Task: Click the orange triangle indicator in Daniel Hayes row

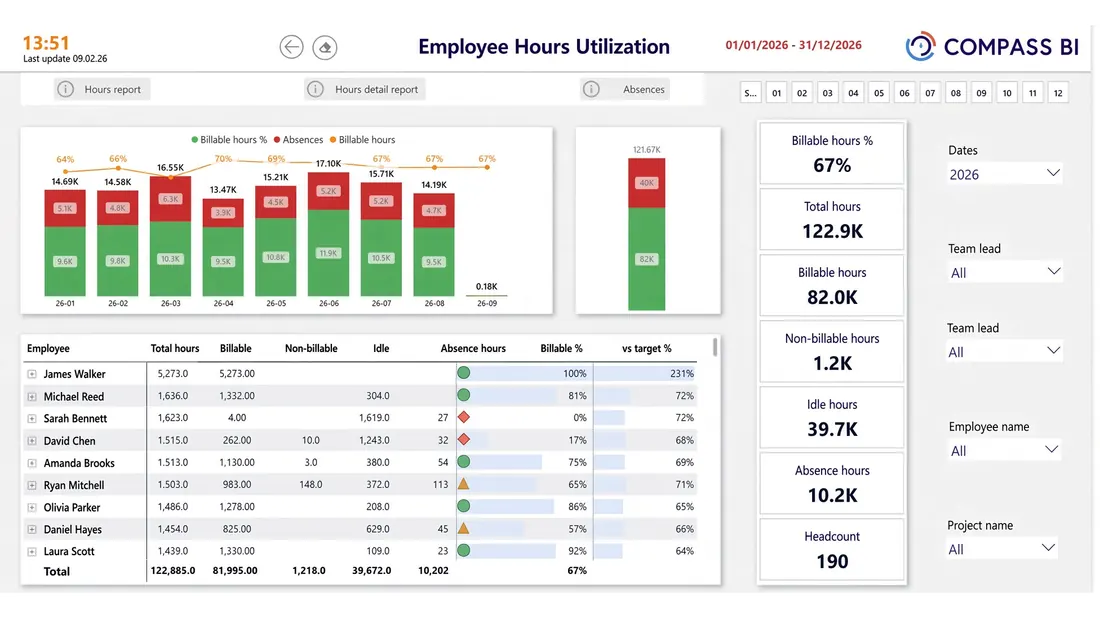Action: coord(464,528)
